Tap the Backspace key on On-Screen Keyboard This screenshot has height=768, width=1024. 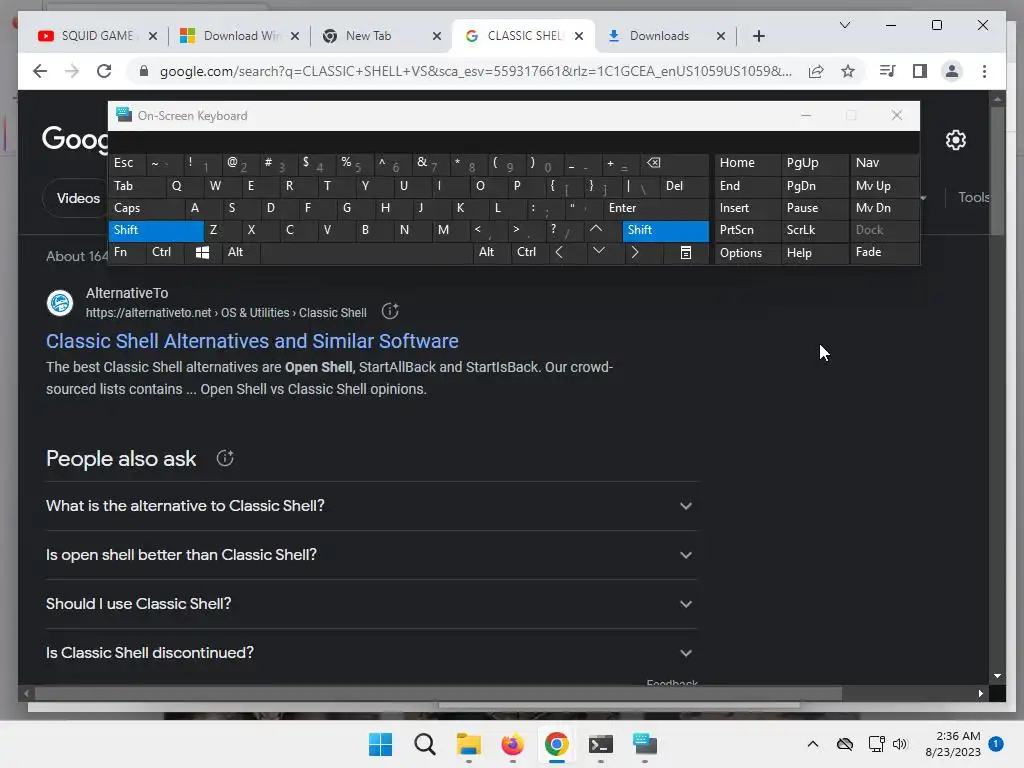675,163
